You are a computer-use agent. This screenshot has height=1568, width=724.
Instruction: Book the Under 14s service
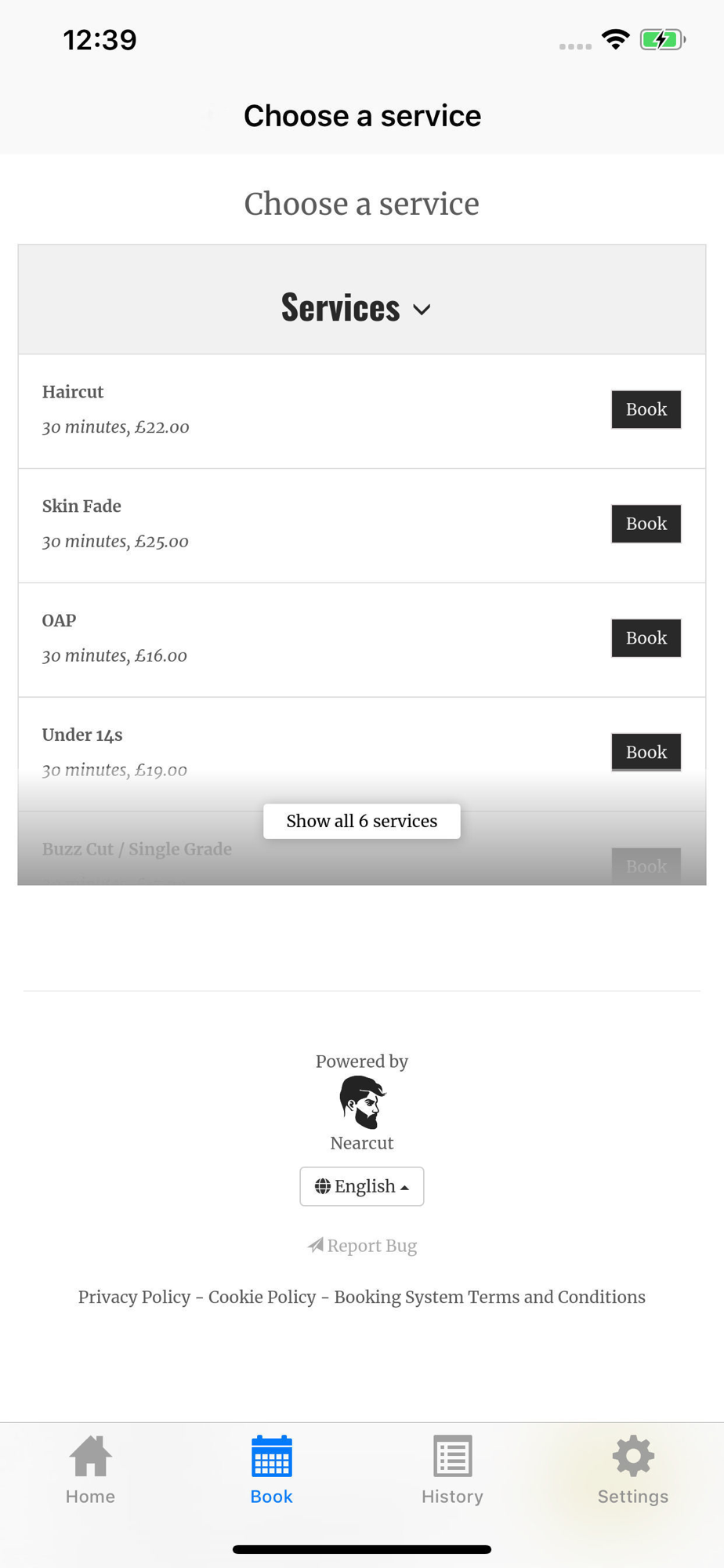pos(646,752)
